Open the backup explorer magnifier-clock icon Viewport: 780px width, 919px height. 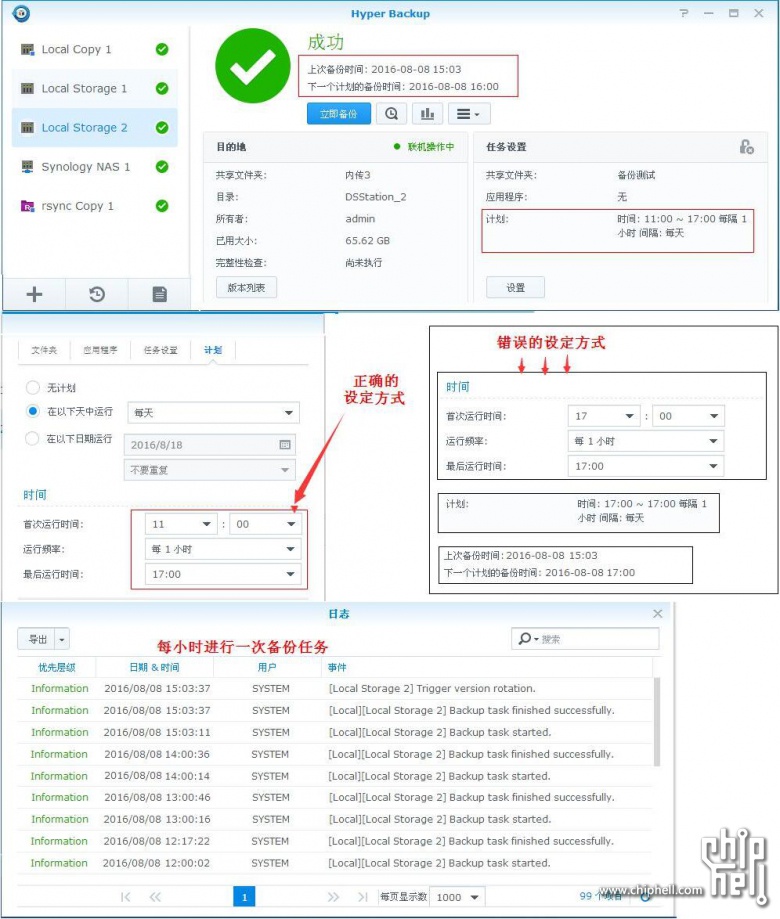tap(391, 114)
